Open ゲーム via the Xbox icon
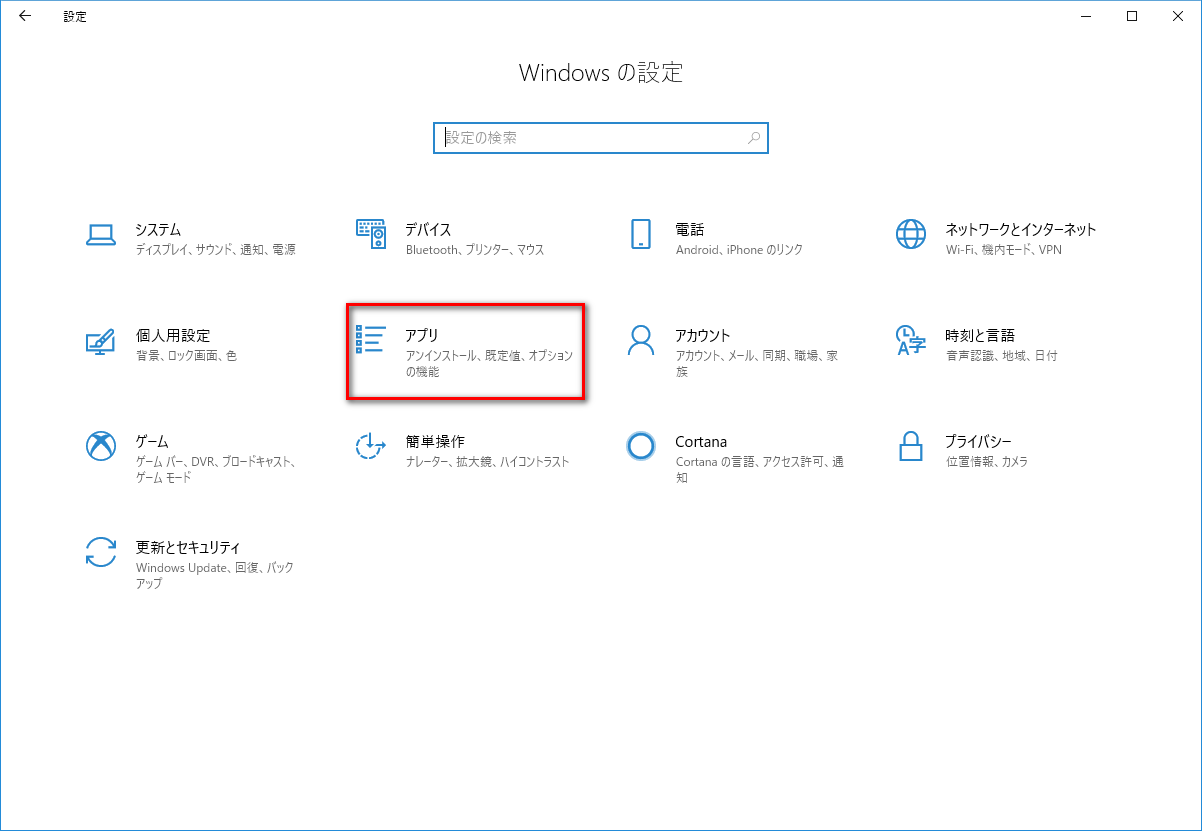This screenshot has height=831, width=1202. [101, 446]
